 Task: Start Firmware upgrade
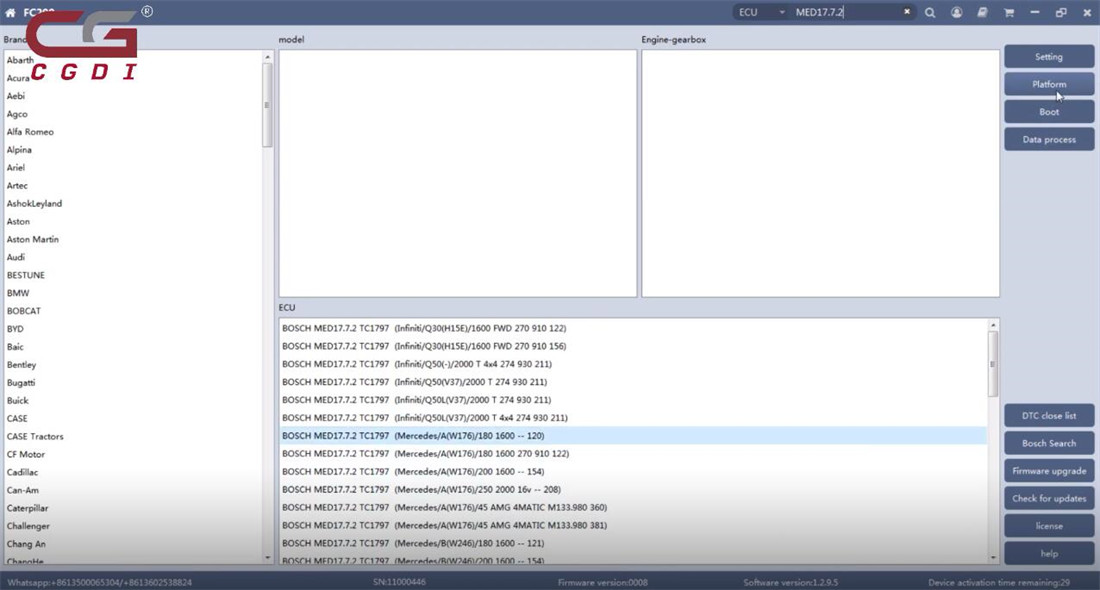1049,471
